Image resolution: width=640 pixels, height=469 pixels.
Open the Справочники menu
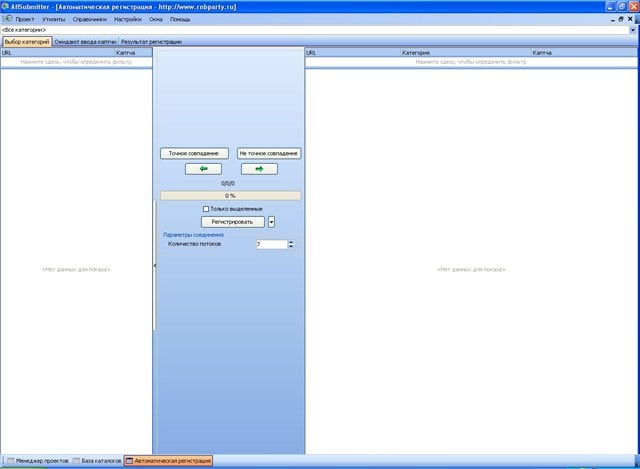[x=89, y=19]
